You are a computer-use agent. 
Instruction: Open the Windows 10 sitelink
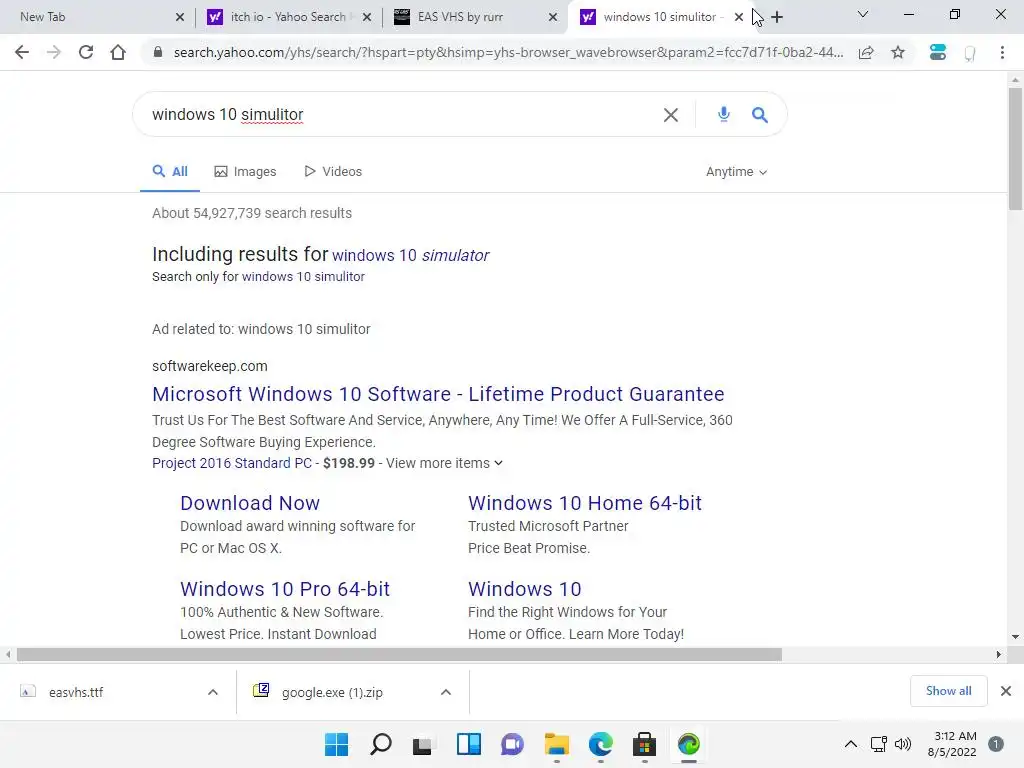[524, 589]
